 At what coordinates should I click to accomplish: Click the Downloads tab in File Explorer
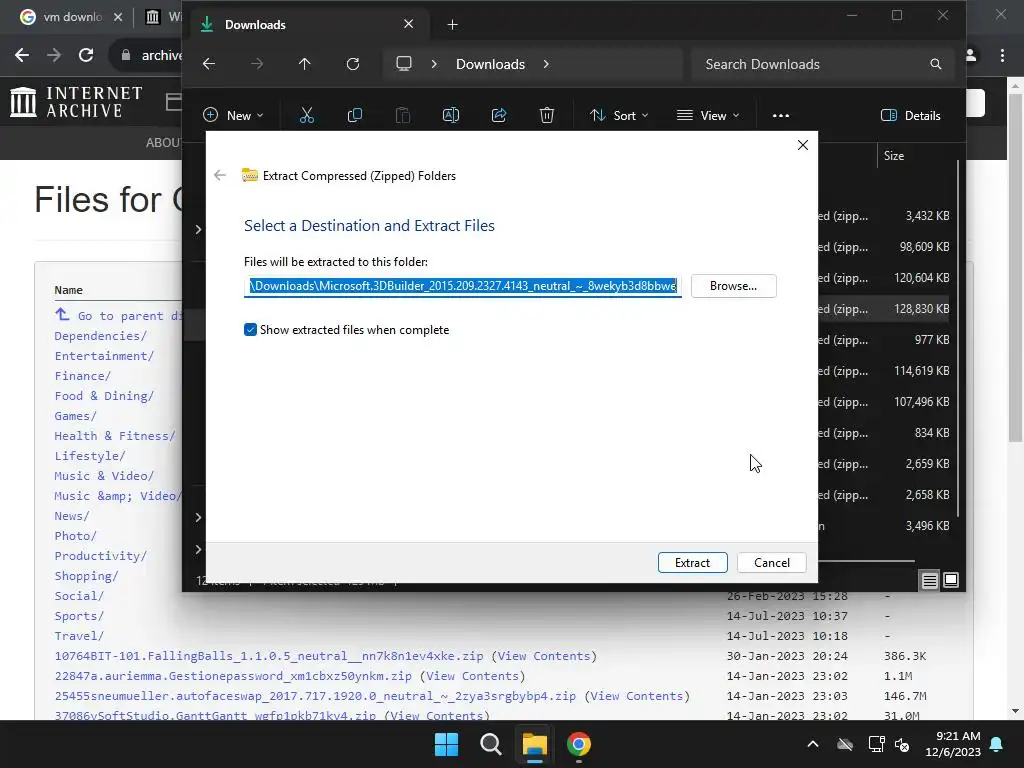pos(306,25)
